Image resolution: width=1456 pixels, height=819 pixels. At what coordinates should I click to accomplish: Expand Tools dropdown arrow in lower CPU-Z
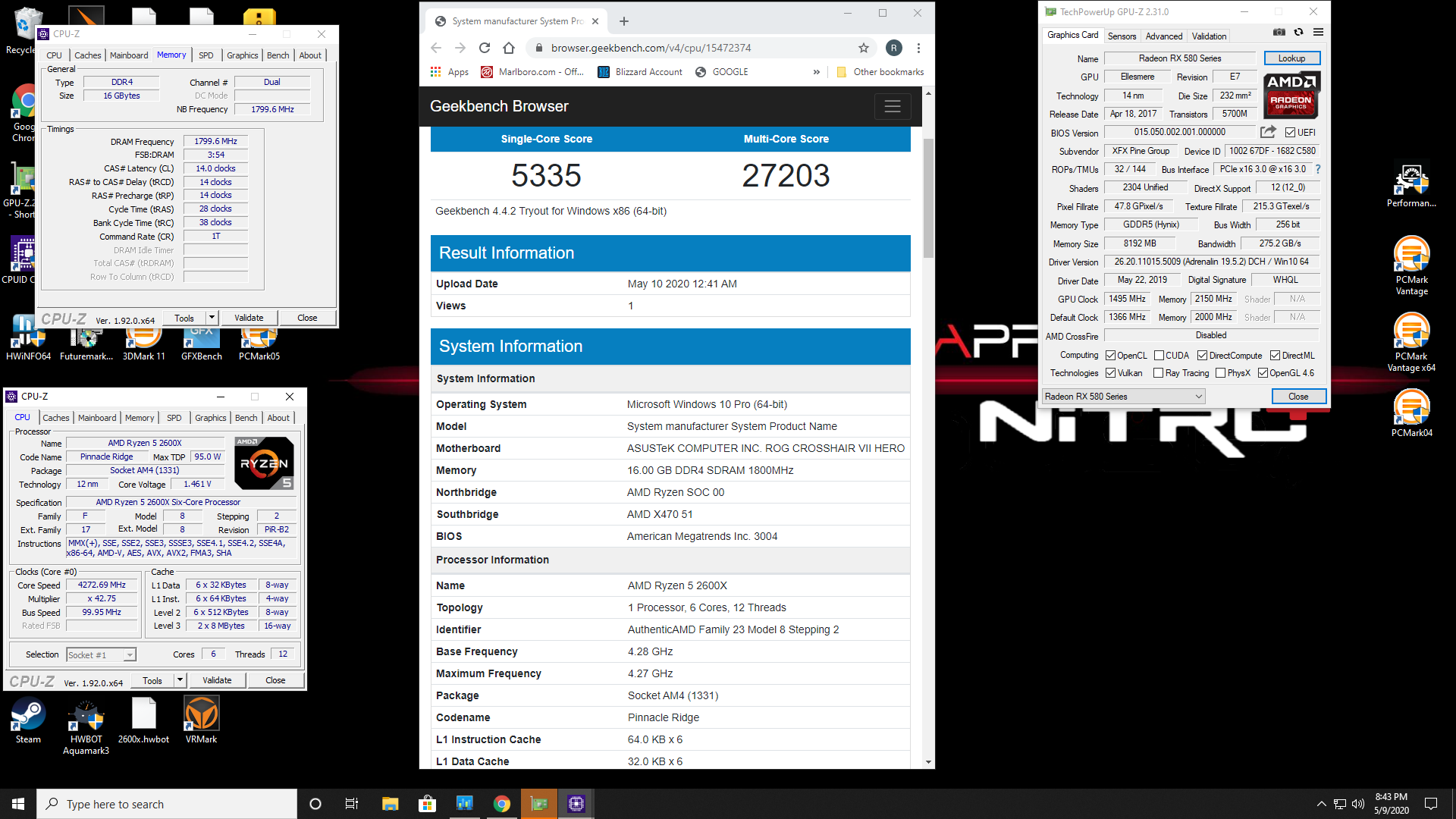pos(180,680)
